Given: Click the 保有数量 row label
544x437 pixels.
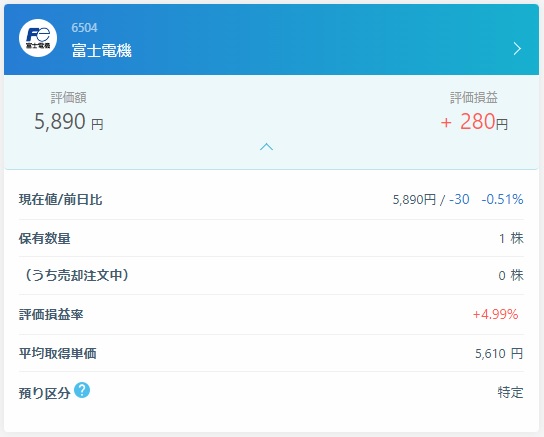Looking at the screenshot, I should pos(45,239).
